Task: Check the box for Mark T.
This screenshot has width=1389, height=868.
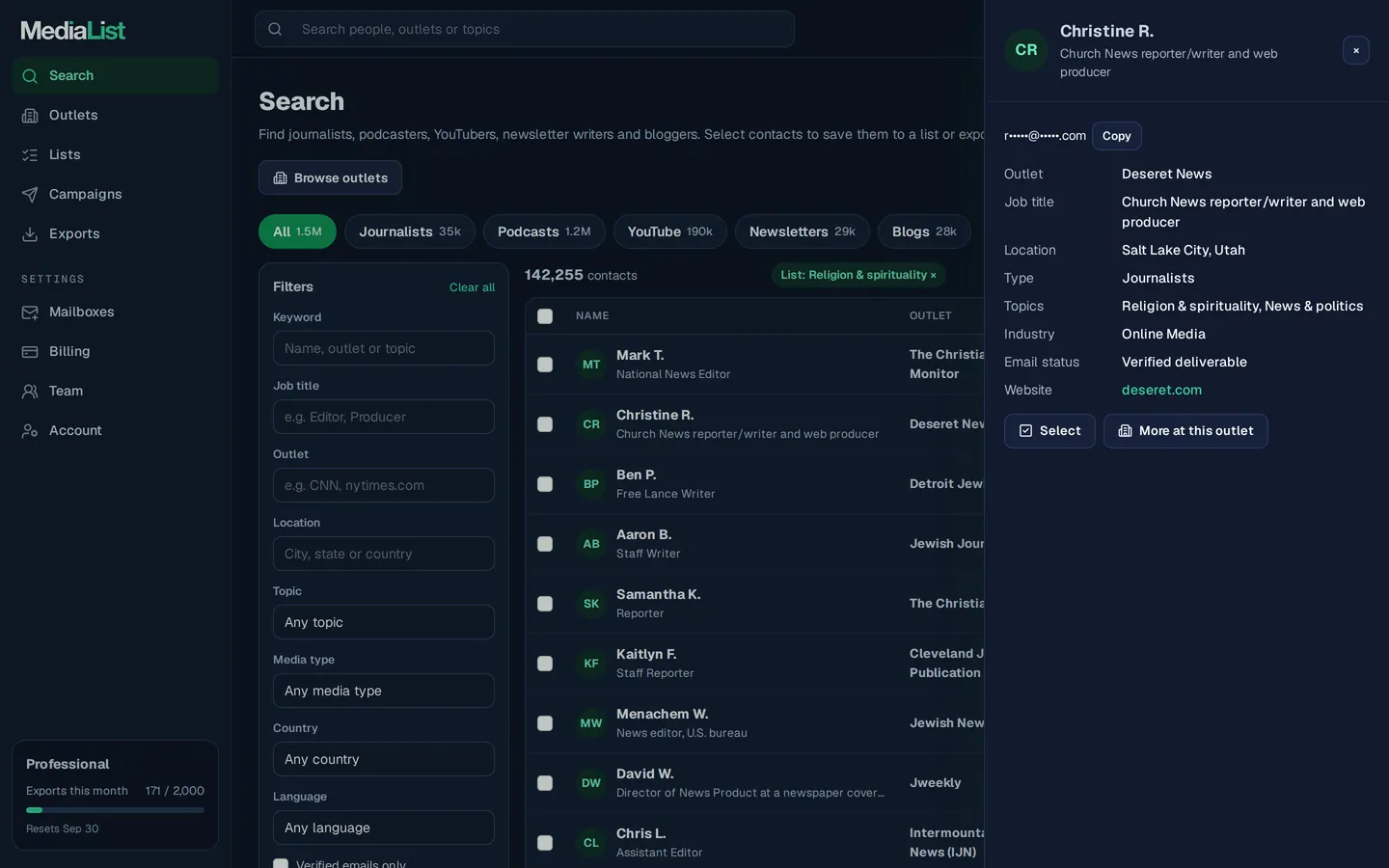Action: tap(545, 365)
